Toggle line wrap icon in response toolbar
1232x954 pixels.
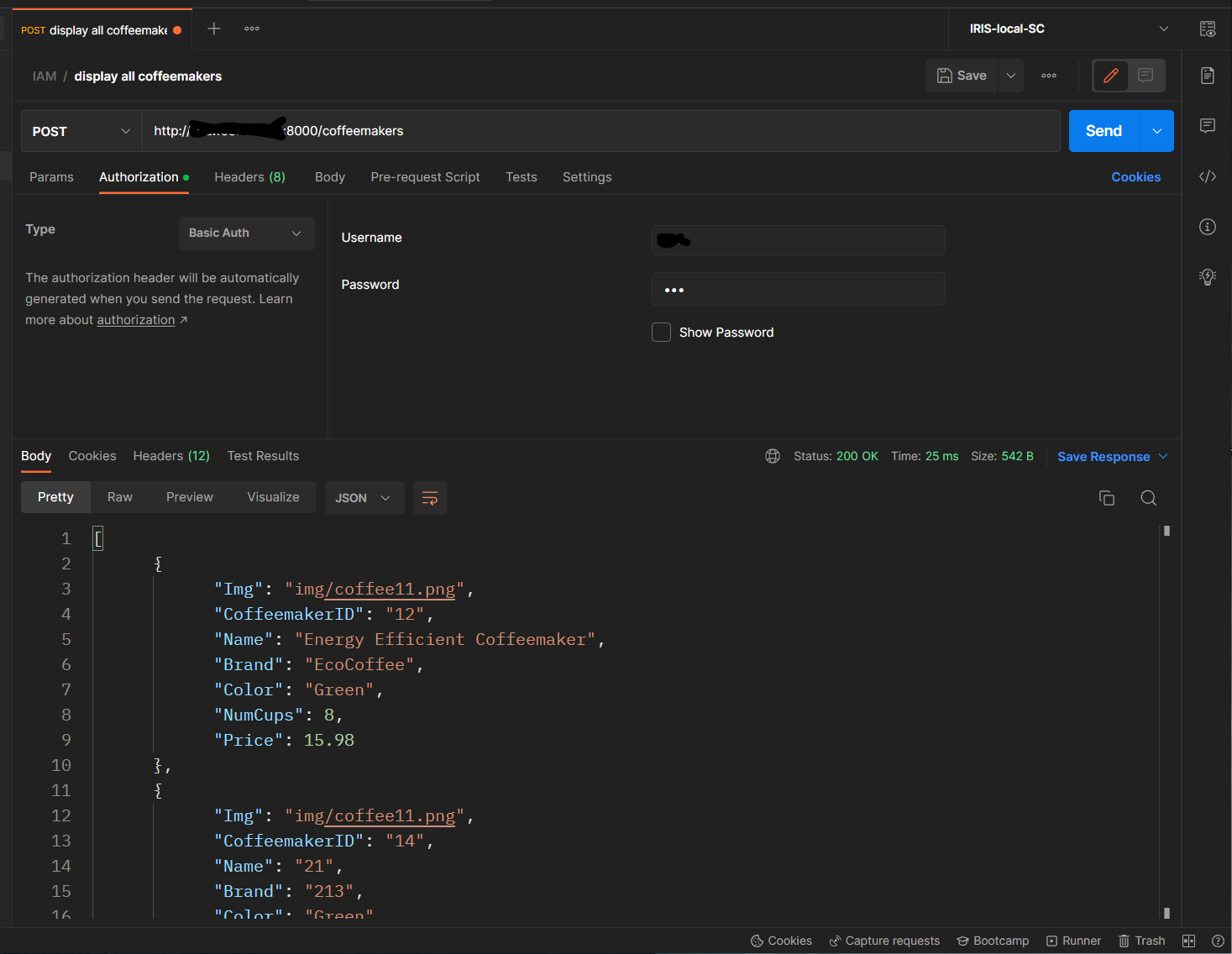[x=429, y=498]
